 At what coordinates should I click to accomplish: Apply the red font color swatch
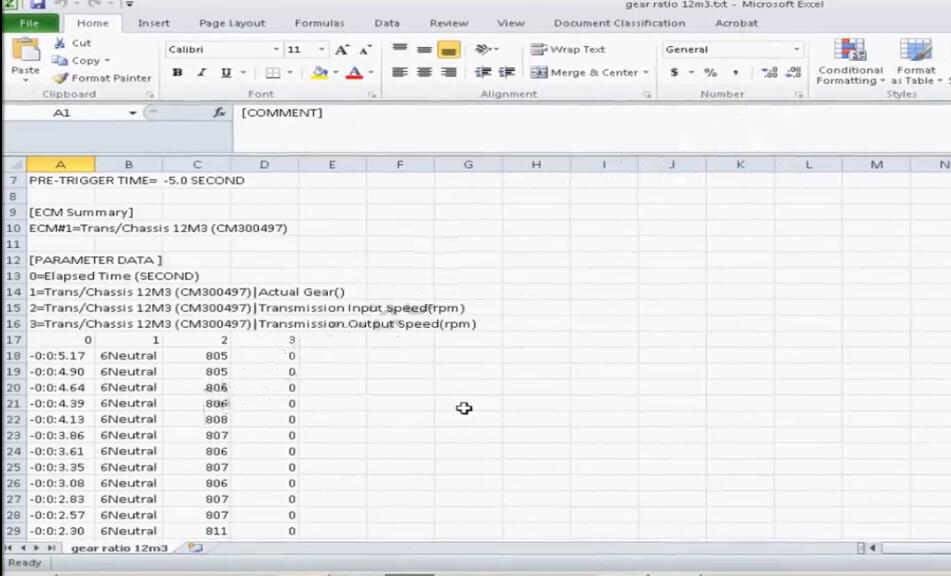(x=354, y=73)
